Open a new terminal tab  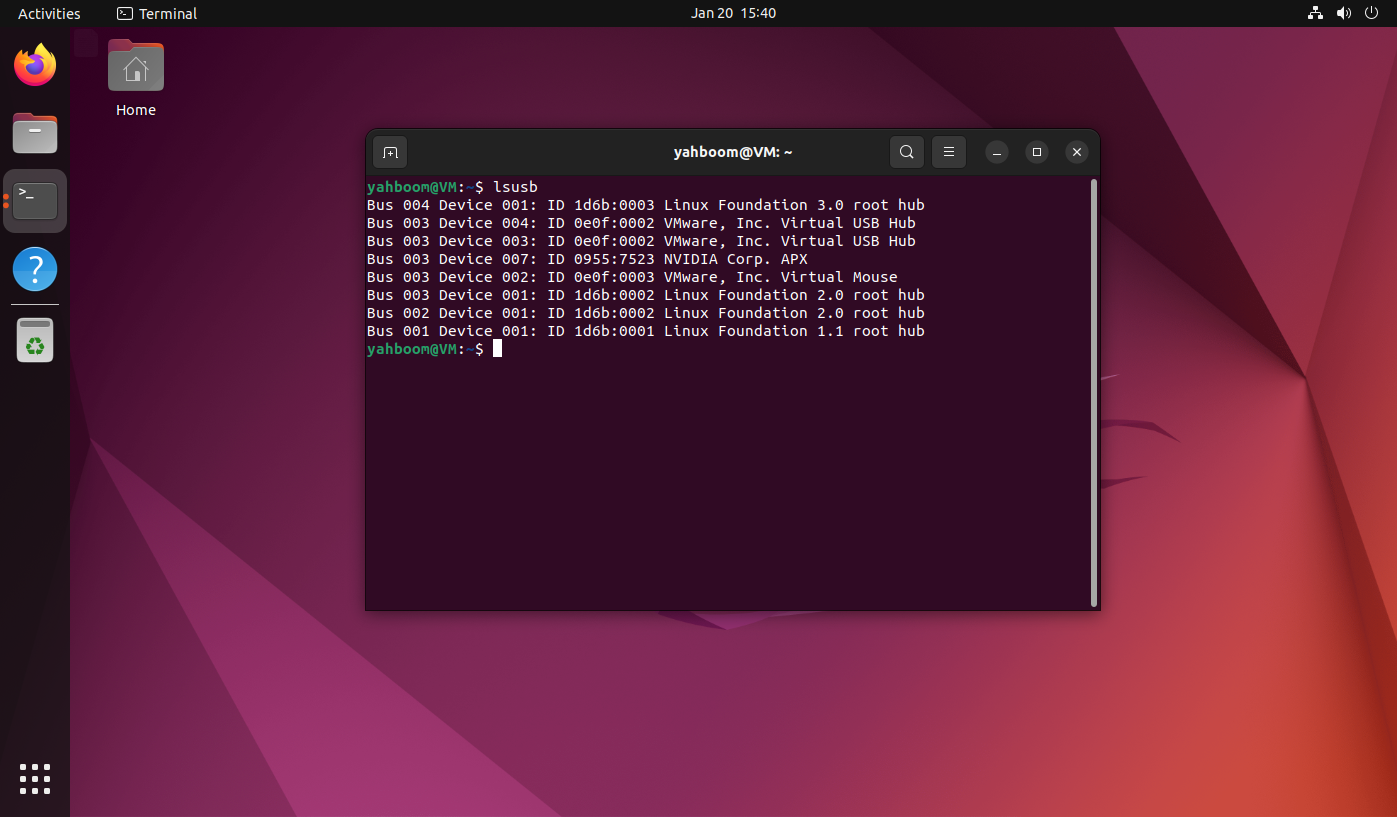[x=389, y=152]
